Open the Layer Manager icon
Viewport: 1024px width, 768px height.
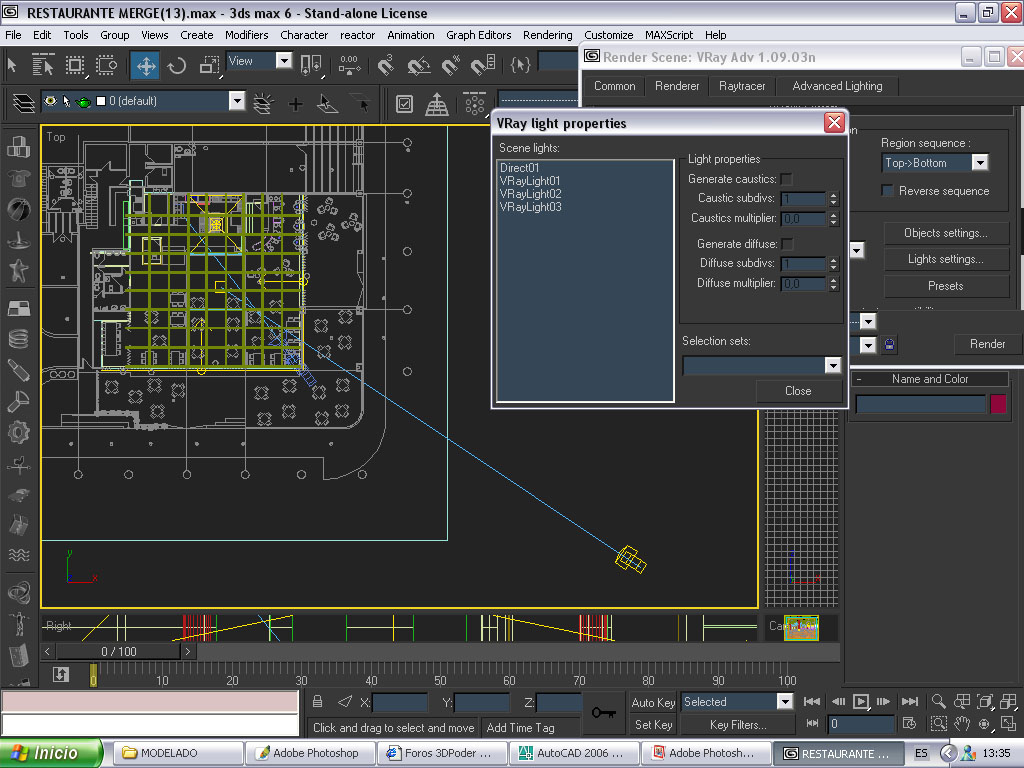(24, 103)
